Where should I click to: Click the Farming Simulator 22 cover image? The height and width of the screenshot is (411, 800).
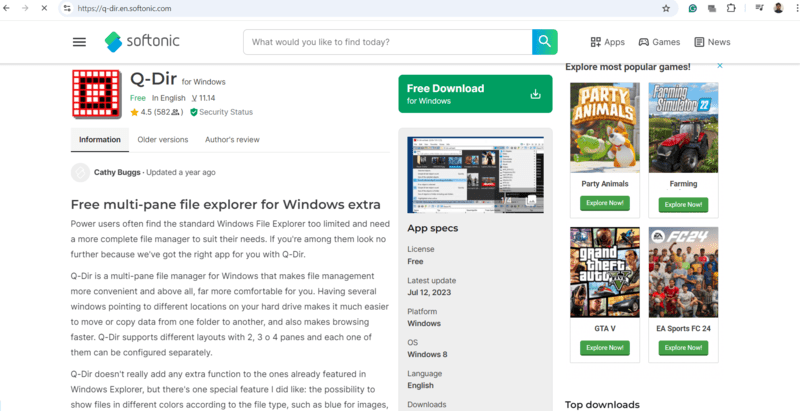683,127
